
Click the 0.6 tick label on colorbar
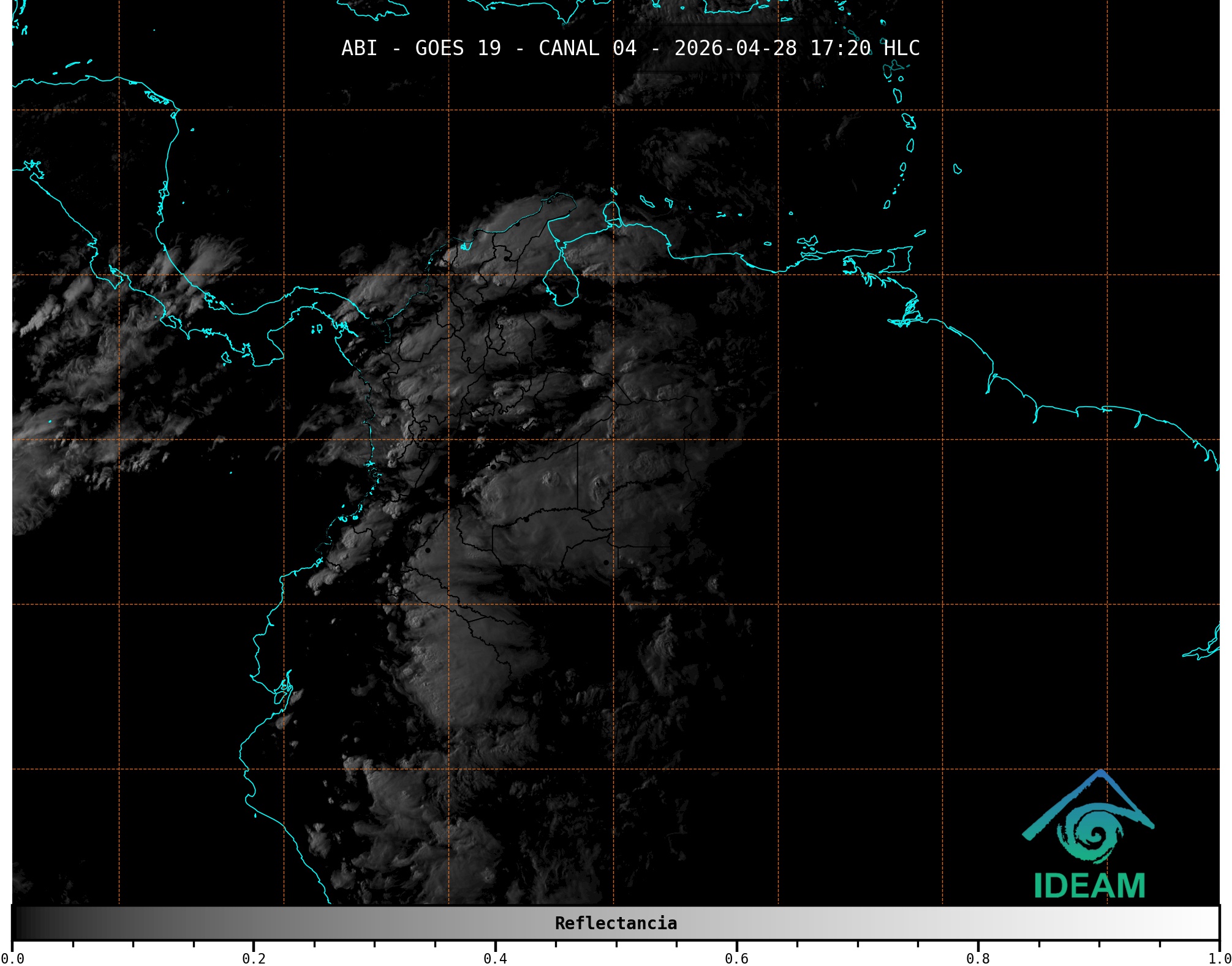[736, 958]
